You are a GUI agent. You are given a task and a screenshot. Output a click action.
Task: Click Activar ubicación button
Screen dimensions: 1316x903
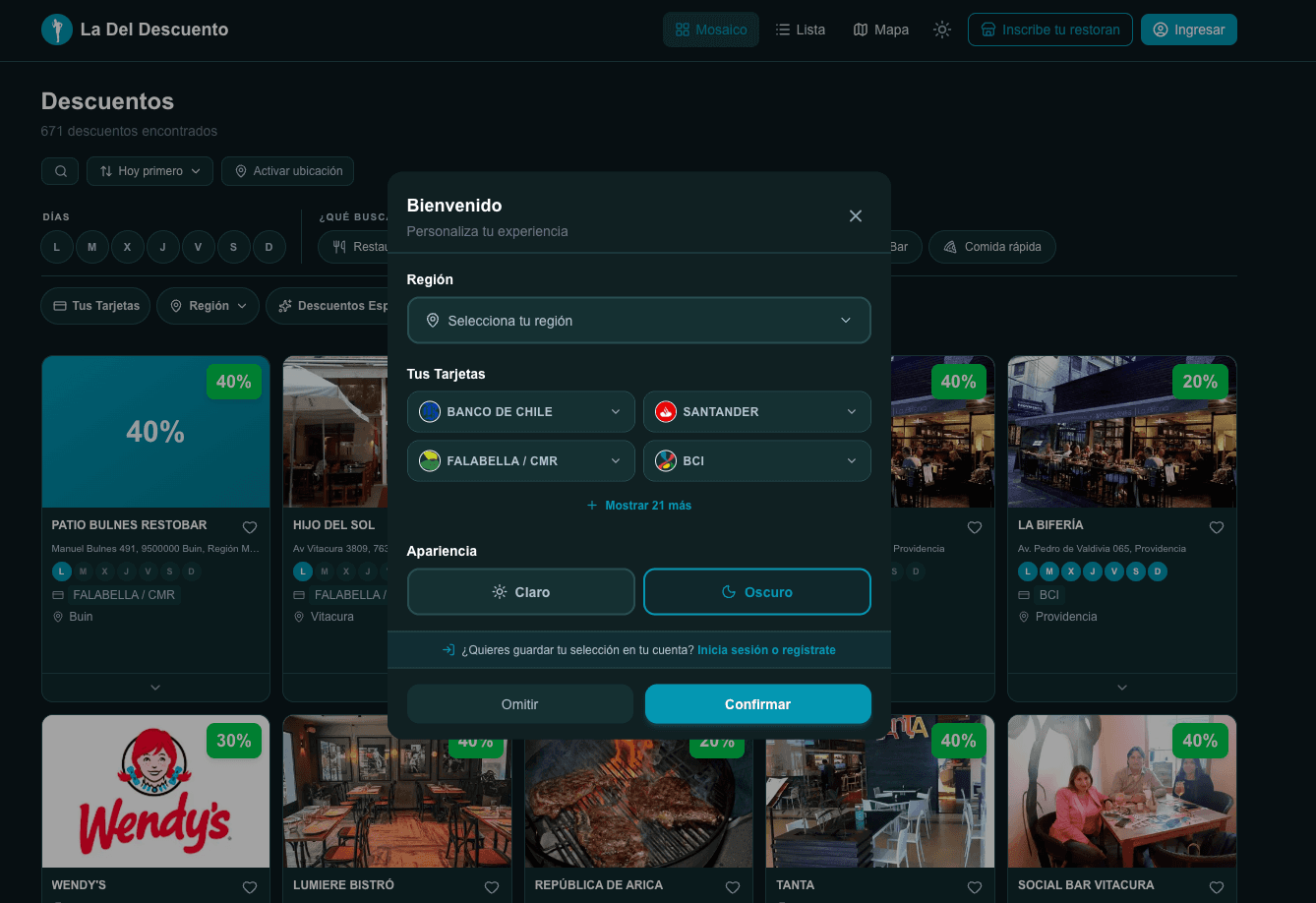(x=287, y=171)
